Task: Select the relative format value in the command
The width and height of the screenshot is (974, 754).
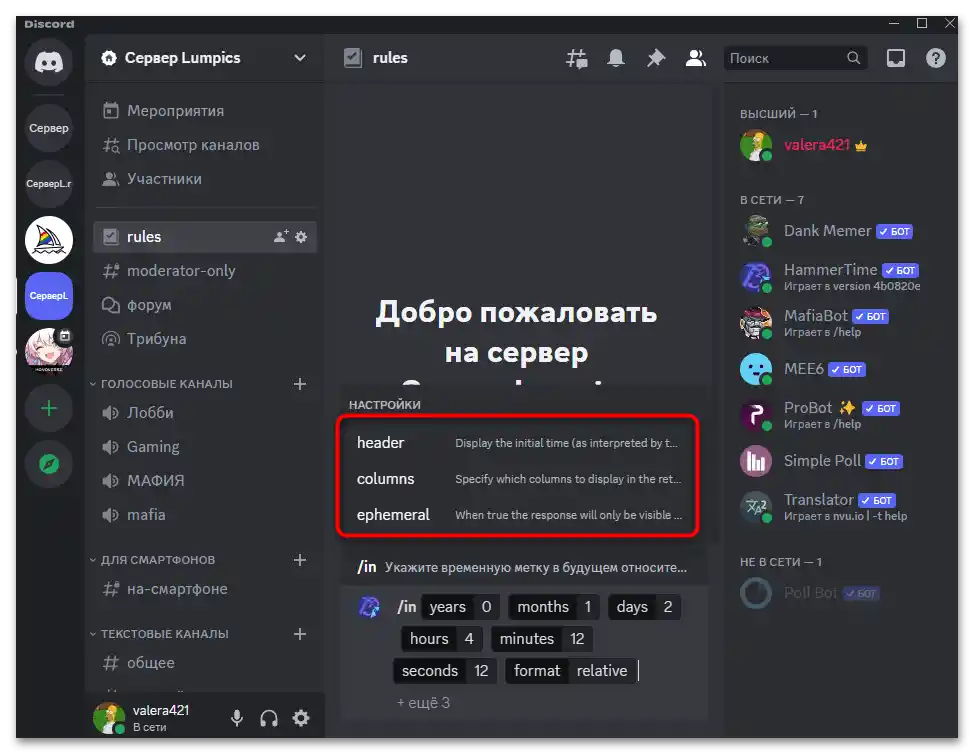Action: tap(602, 671)
